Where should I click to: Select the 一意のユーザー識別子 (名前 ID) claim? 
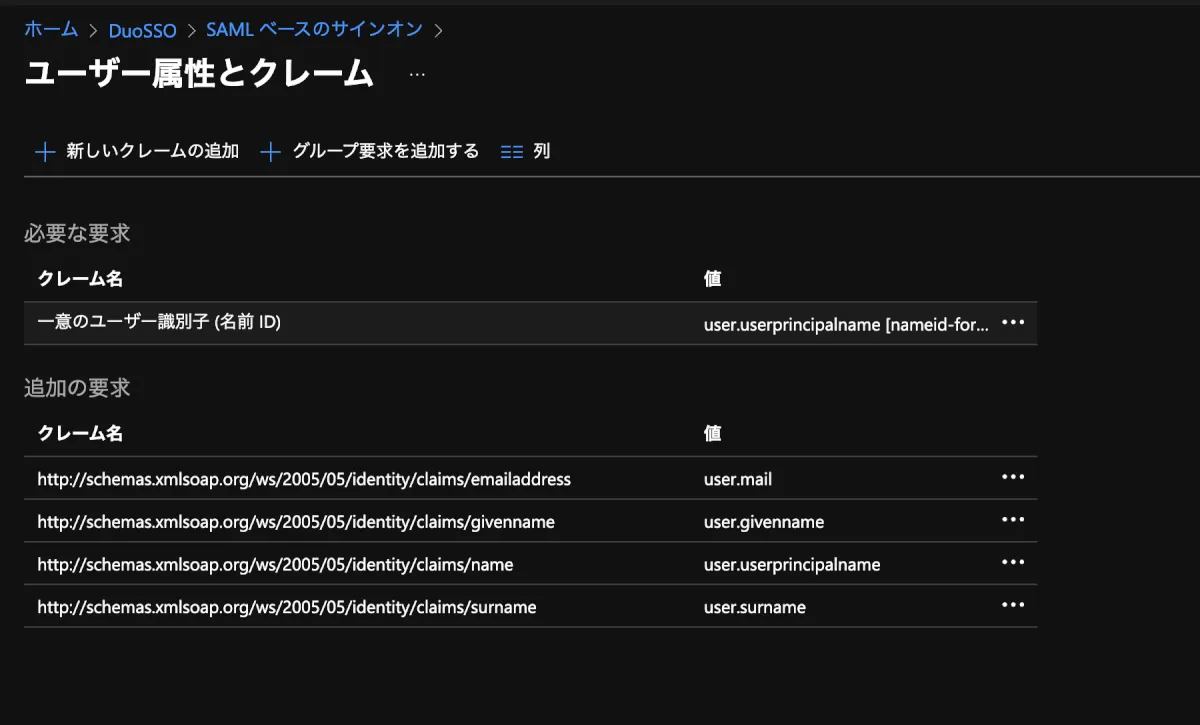159,323
